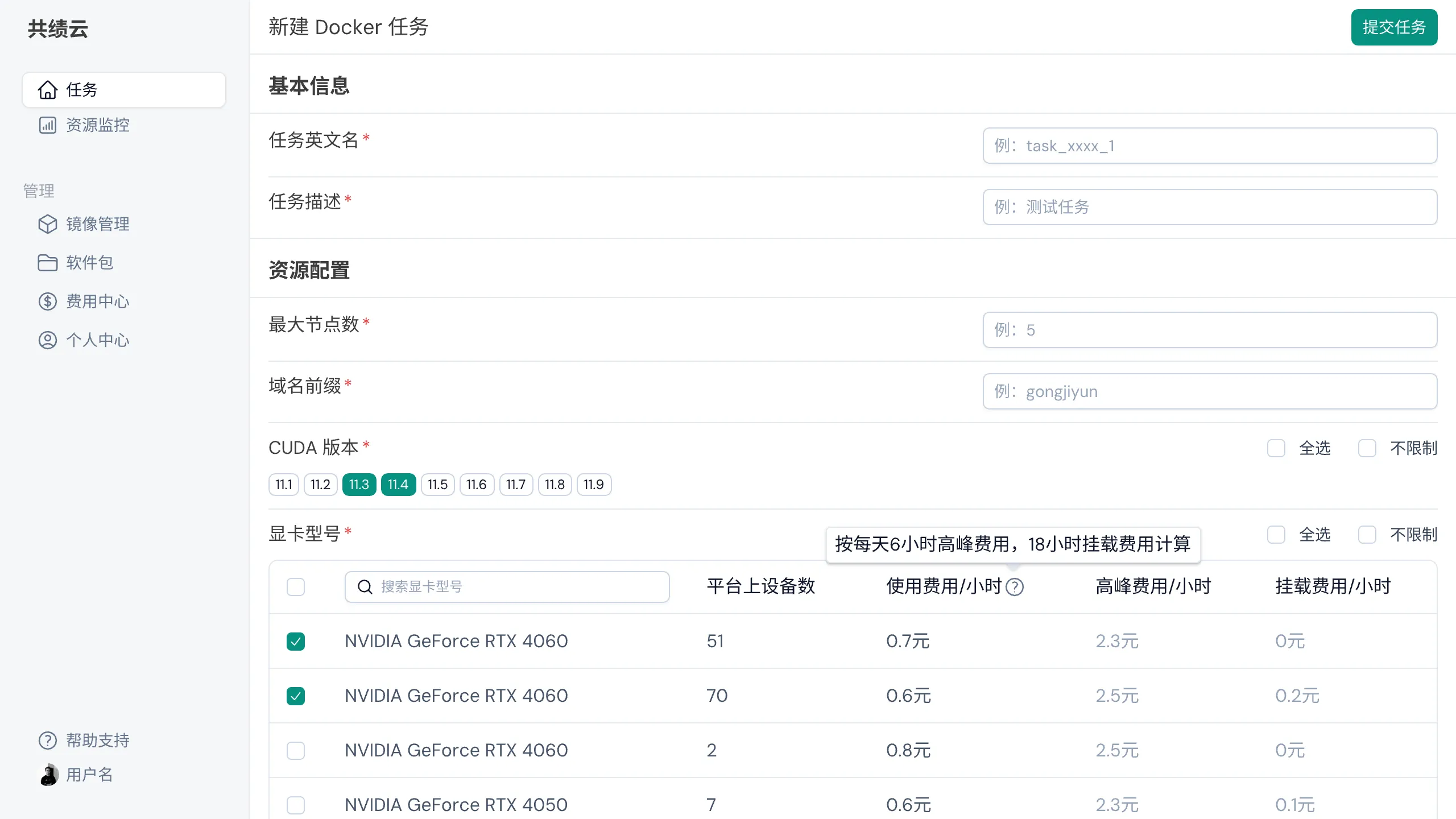The width and height of the screenshot is (1456, 819).
Task: Open 个人中心 personal center
Action: pyautogui.click(x=97, y=340)
